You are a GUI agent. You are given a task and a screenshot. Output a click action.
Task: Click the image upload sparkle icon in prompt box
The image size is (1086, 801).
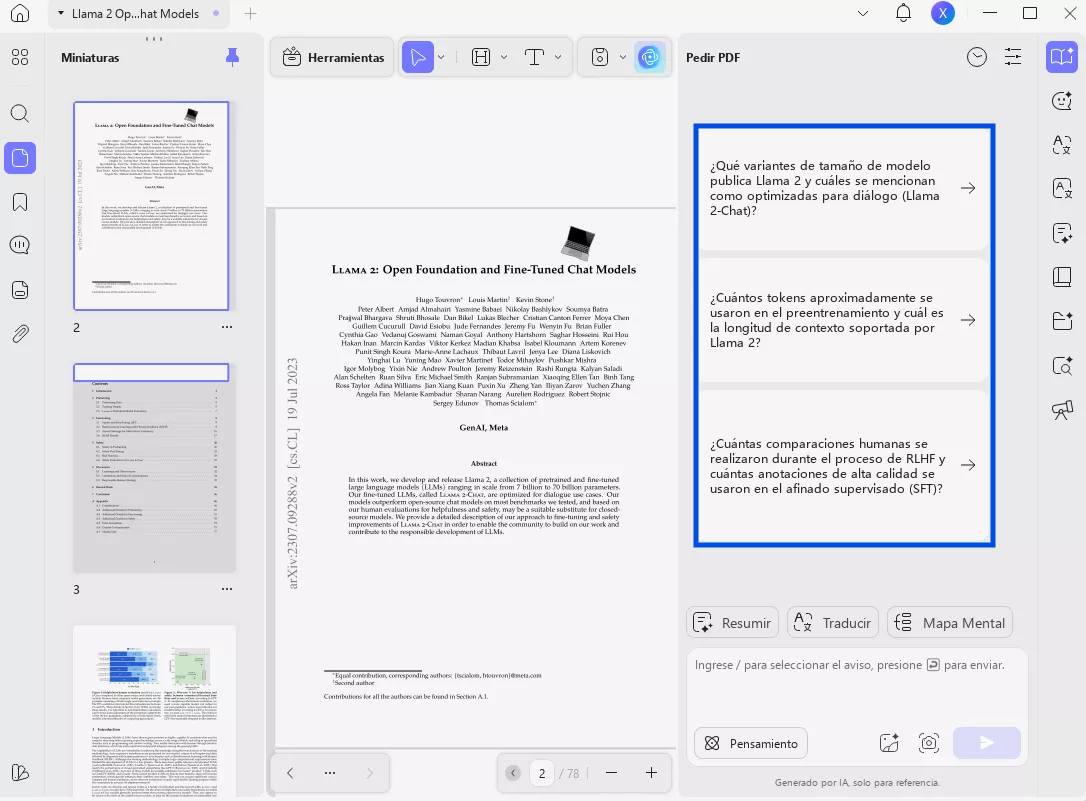(x=889, y=743)
